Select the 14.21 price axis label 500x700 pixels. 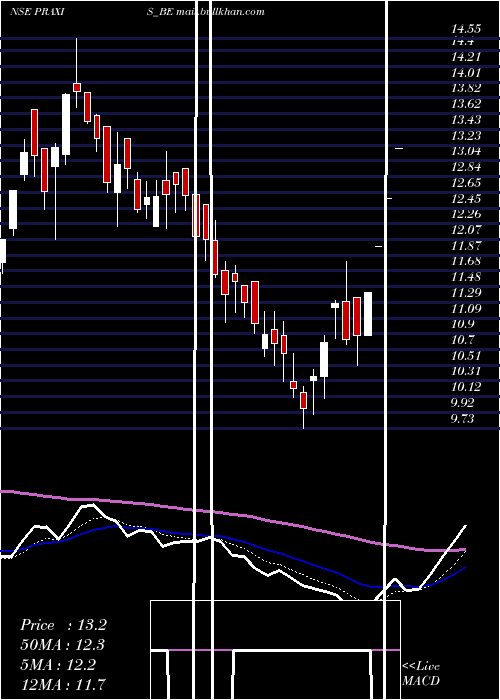pyautogui.click(x=466, y=57)
